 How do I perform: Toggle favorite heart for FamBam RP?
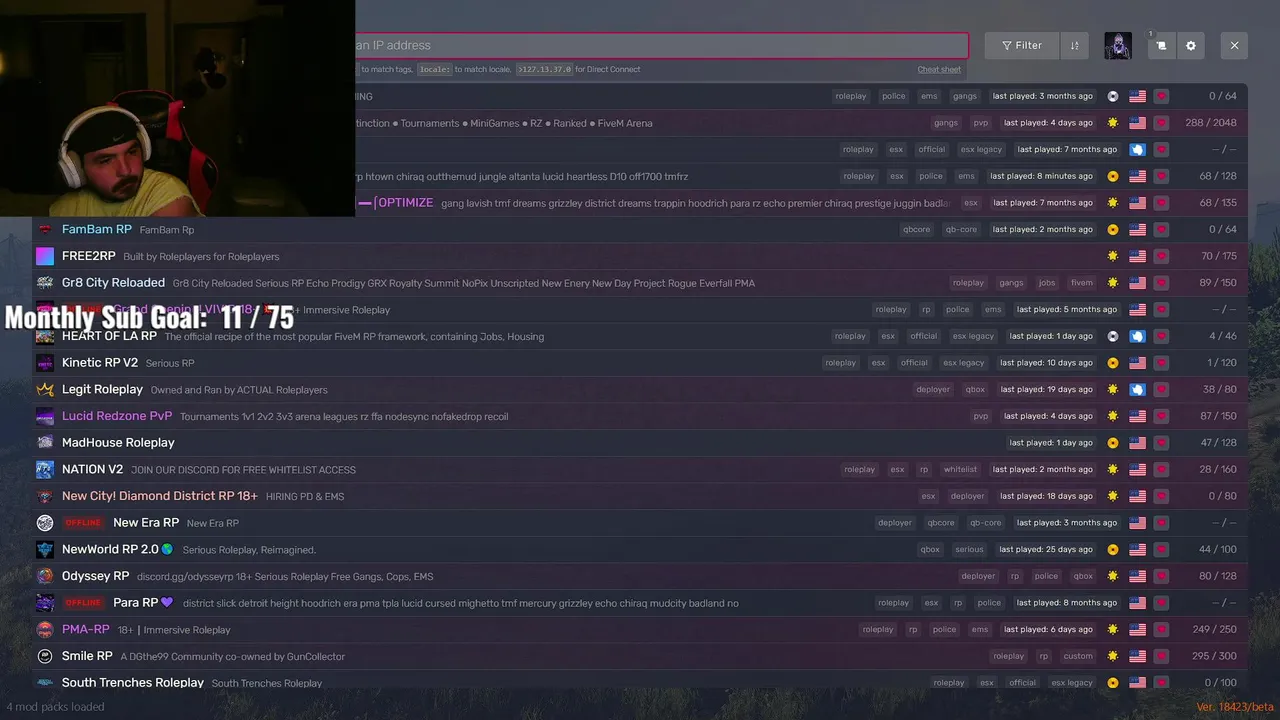pos(1161,229)
